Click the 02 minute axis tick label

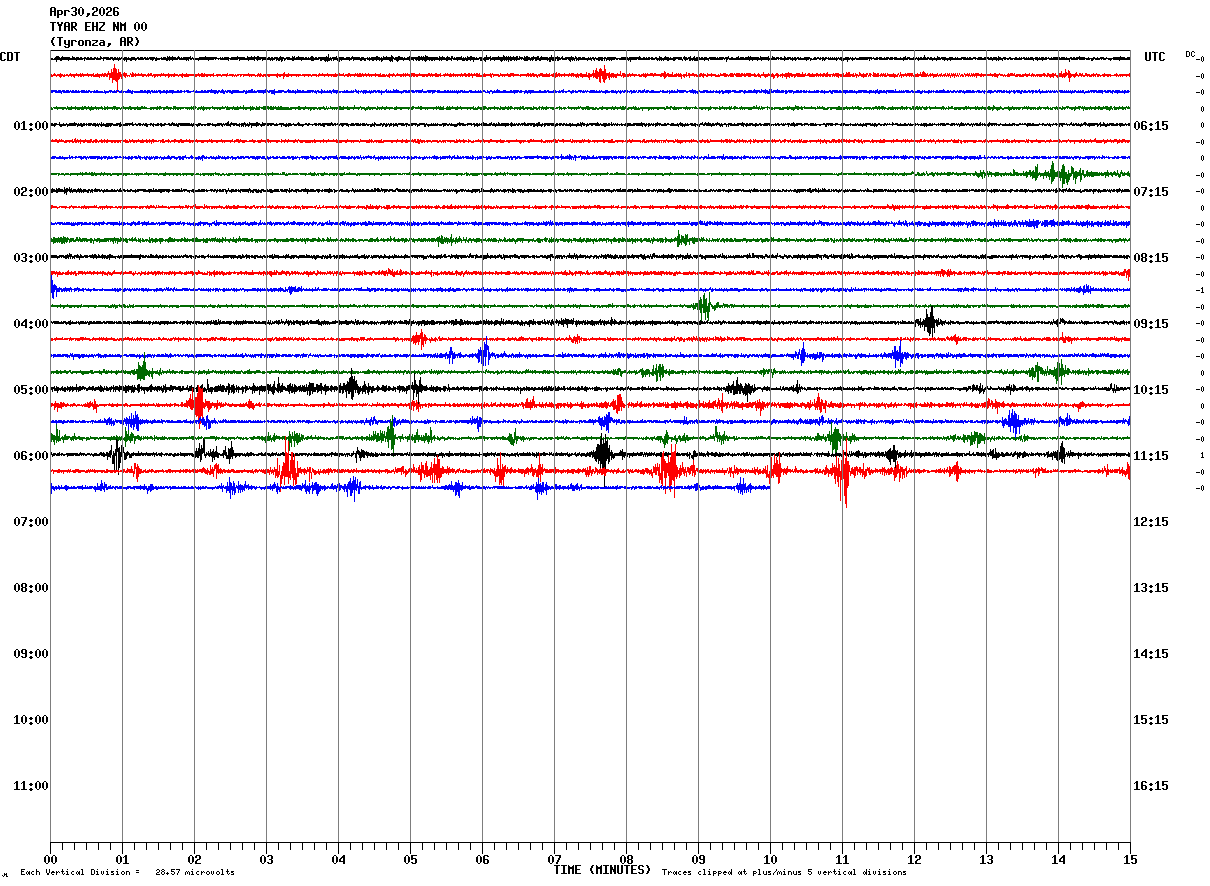pyautogui.click(x=194, y=859)
